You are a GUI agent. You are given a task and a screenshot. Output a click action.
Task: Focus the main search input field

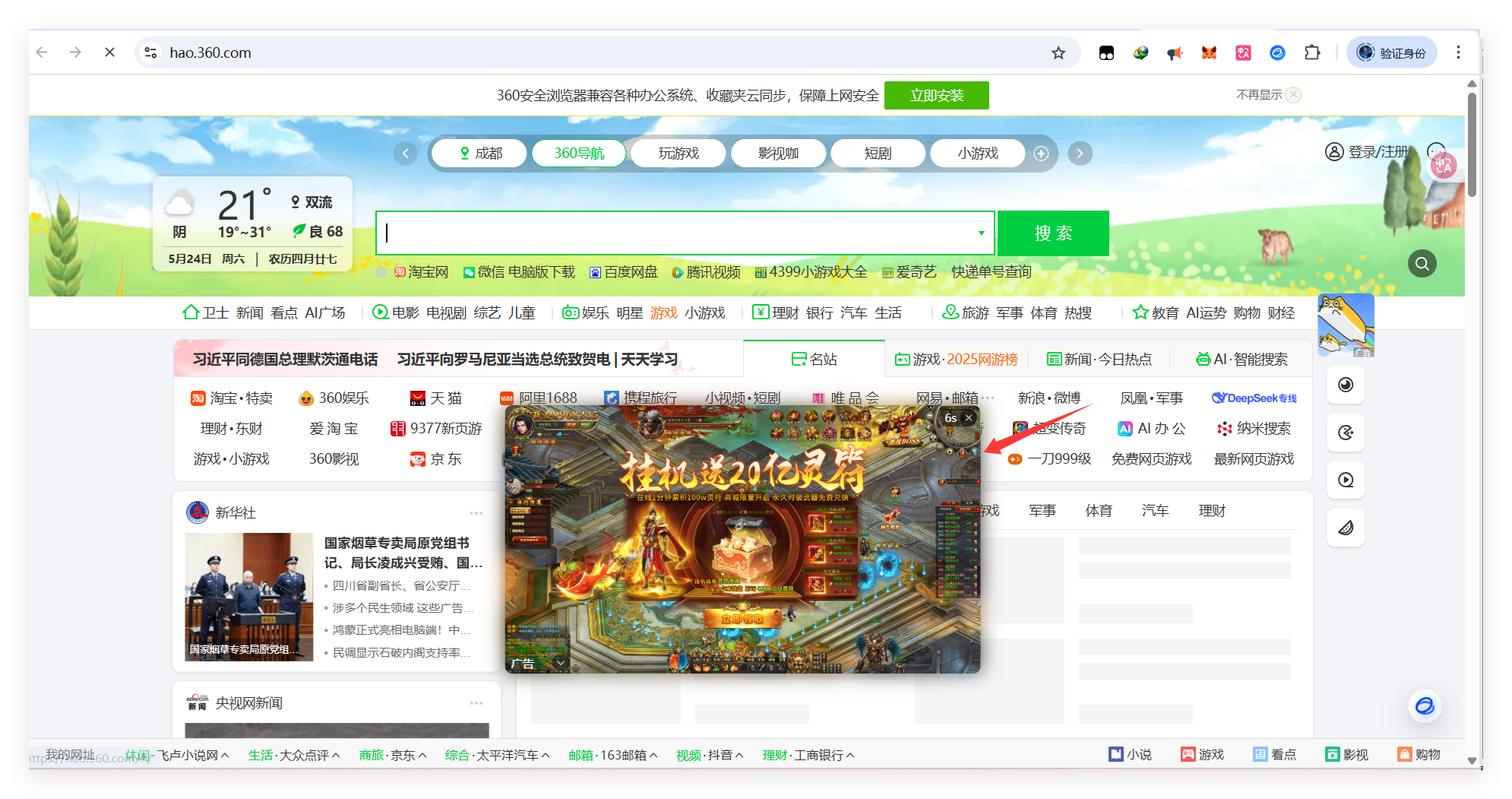click(685, 233)
